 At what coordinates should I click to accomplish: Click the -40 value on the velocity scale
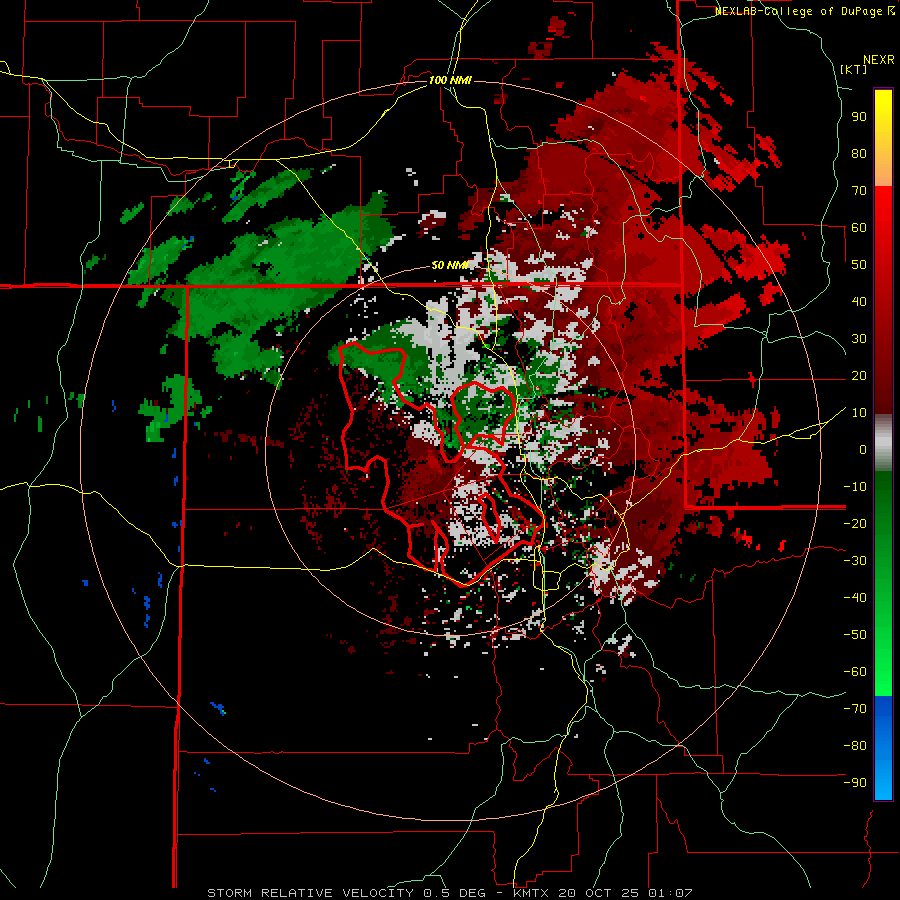tap(855, 598)
